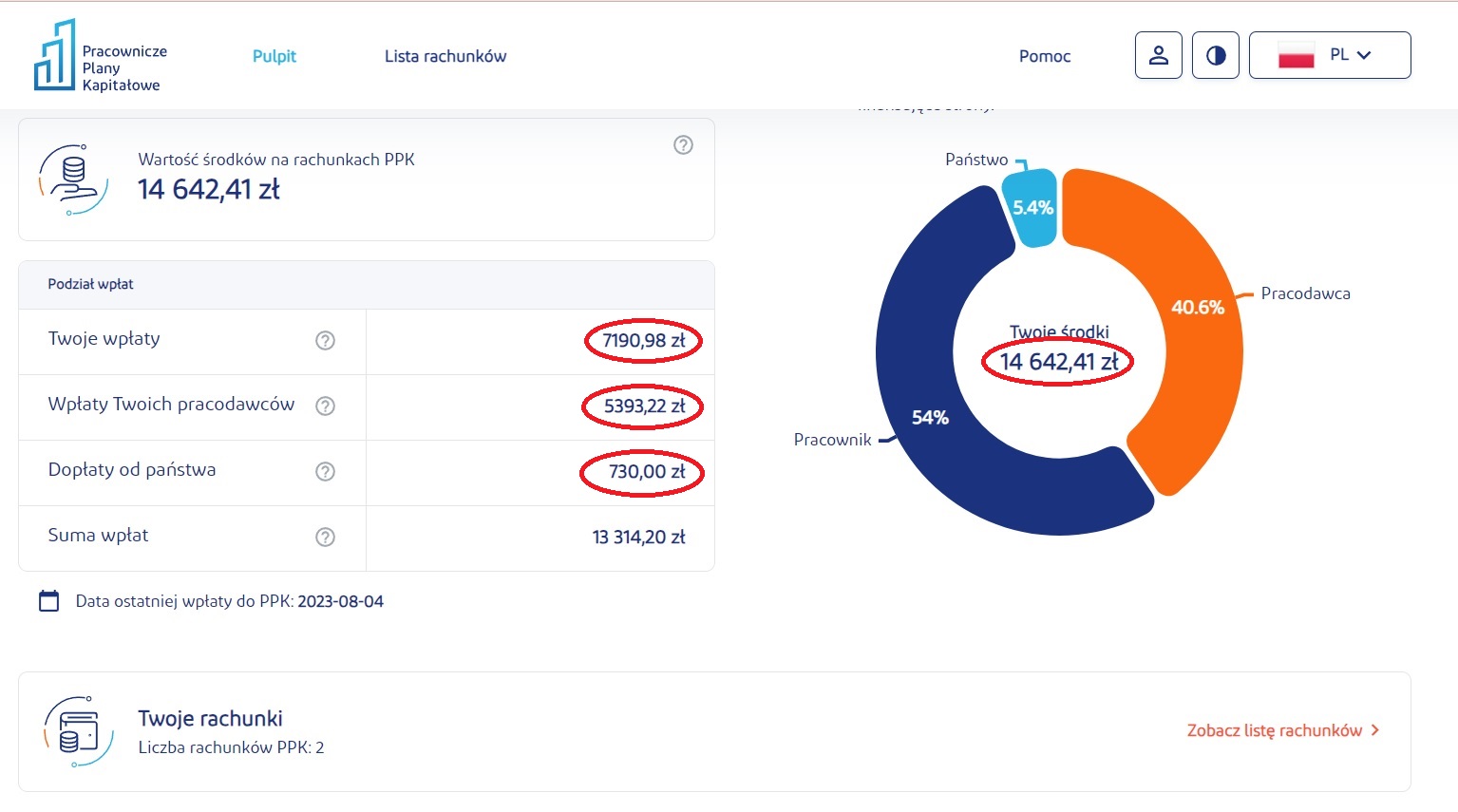The image size is (1458, 812).
Task: Click the Pracownicze Plany Kapitałowe logo
Action: (100, 57)
